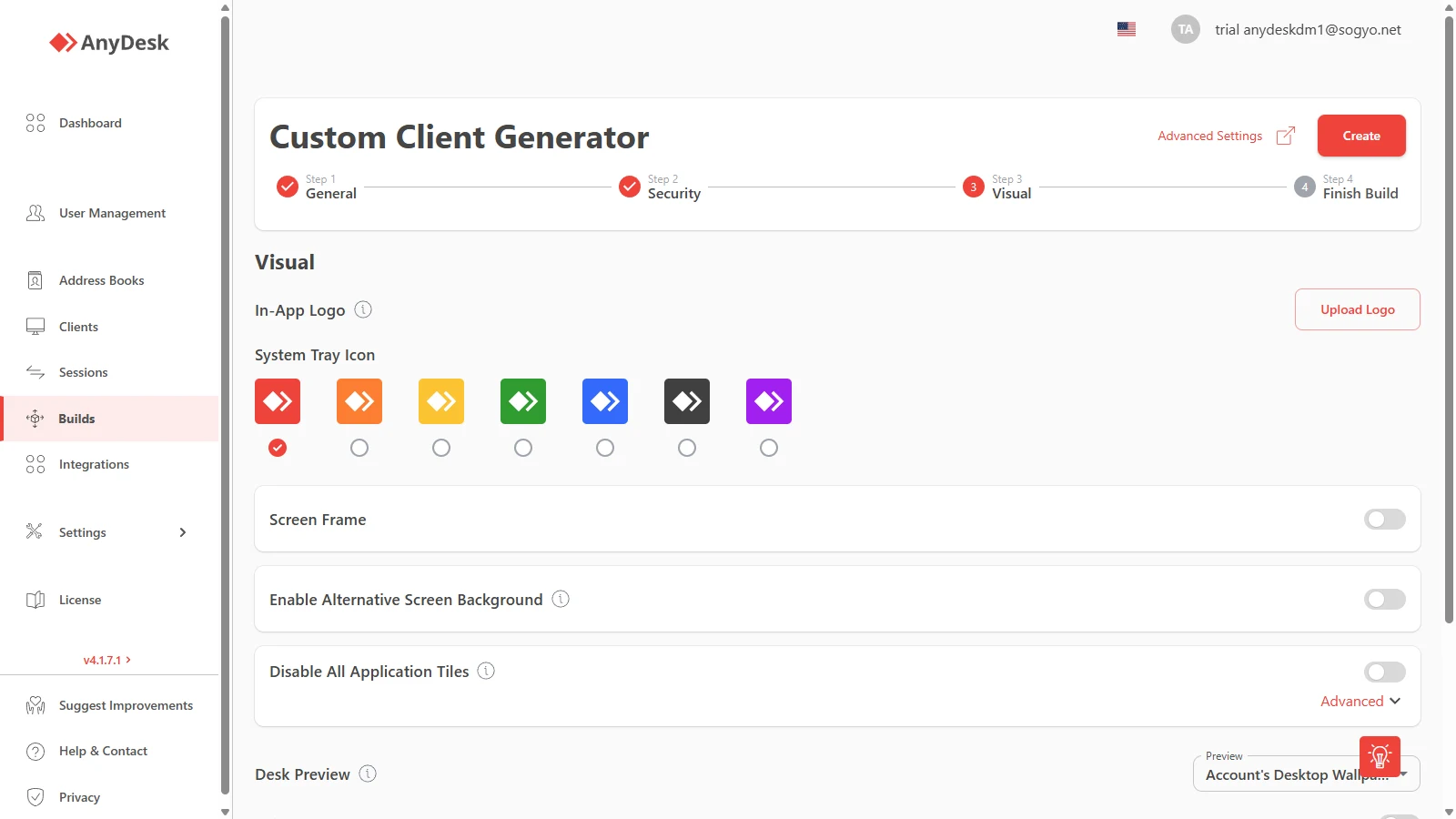The height and width of the screenshot is (819, 1456).
Task: Open Help & Contact
Action: pyautogui.click(x=103, y=751)
